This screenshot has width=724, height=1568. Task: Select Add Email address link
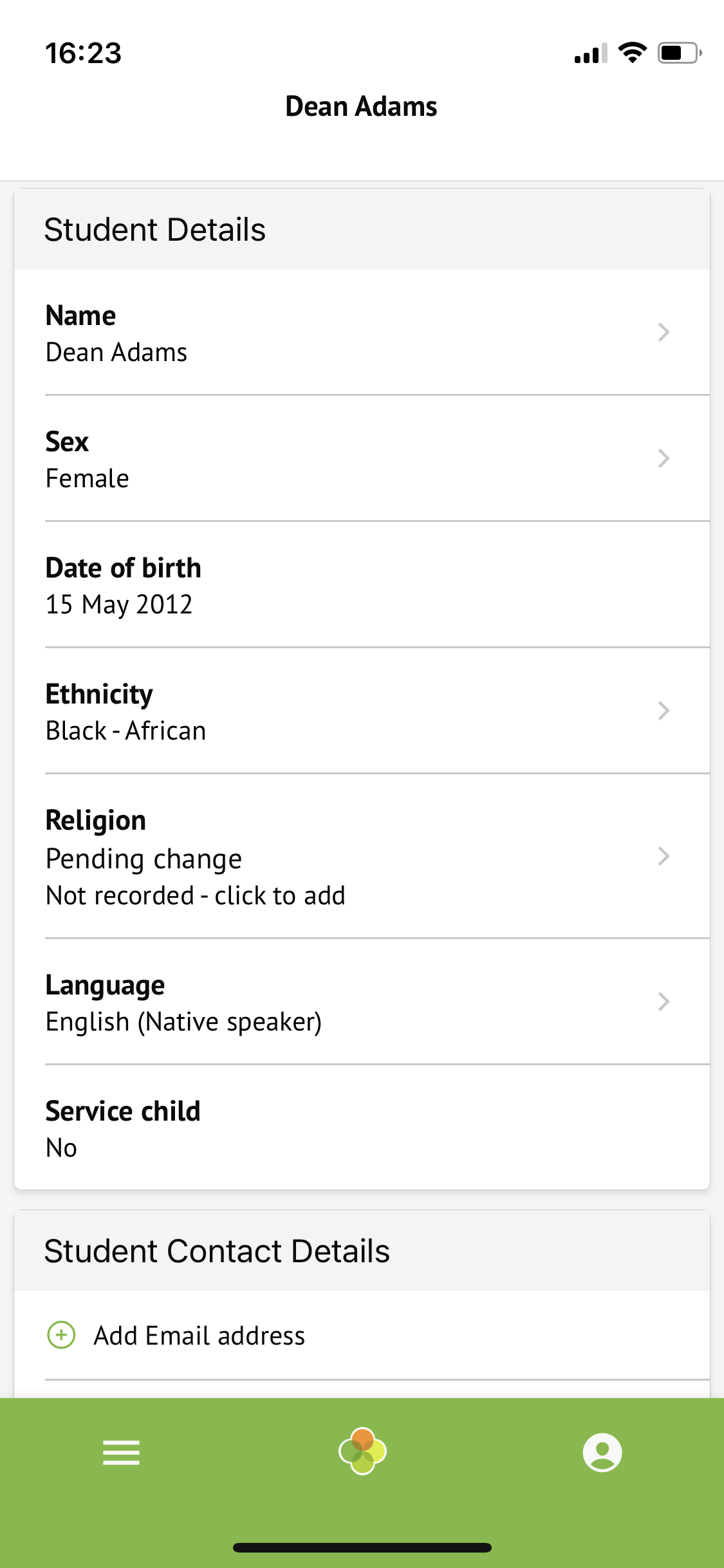point(200,1336)
